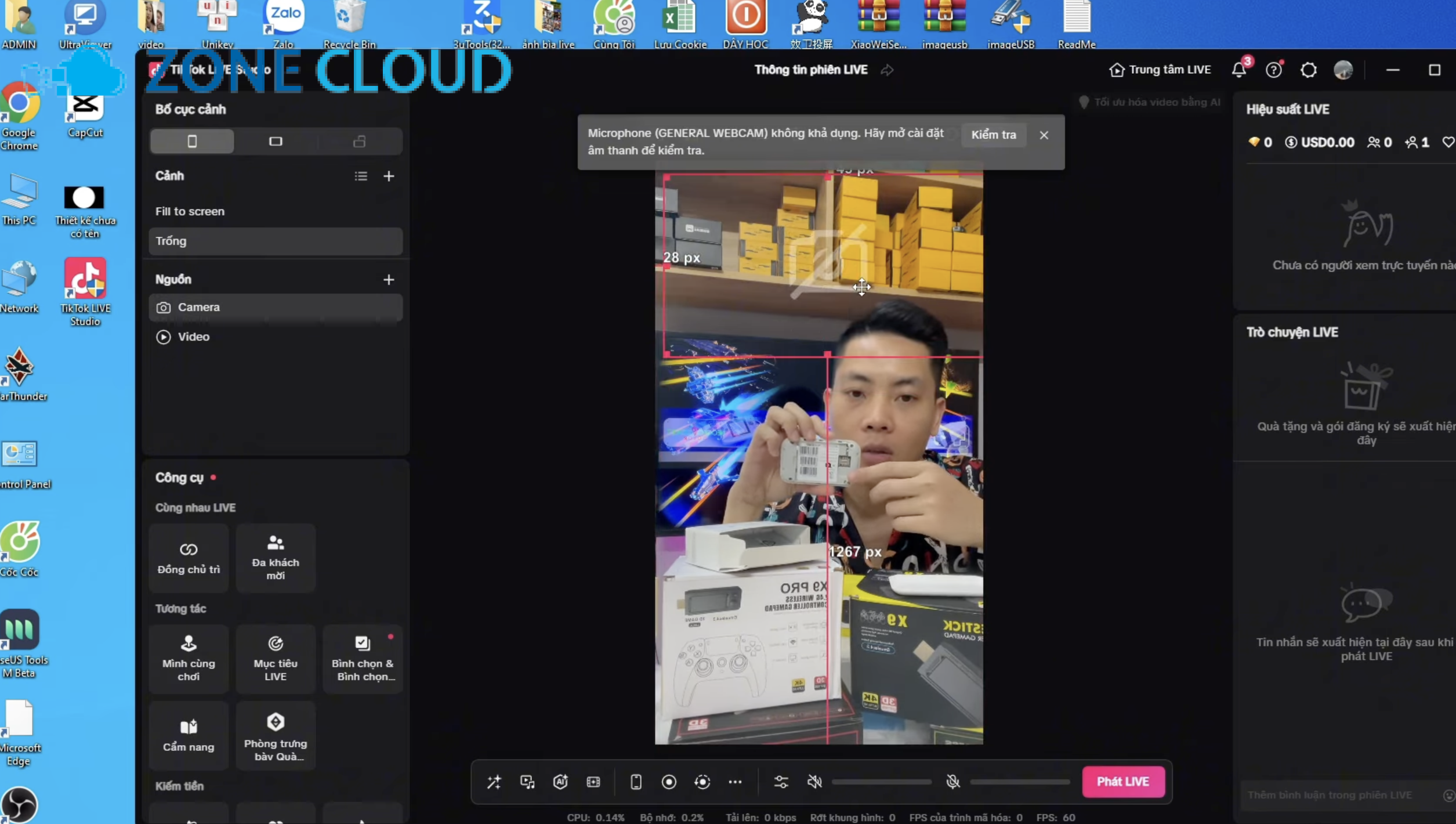Adjust the speaker volume slider
The width and height of the screenshot is (1456, 824).
[x=882, y=782]
